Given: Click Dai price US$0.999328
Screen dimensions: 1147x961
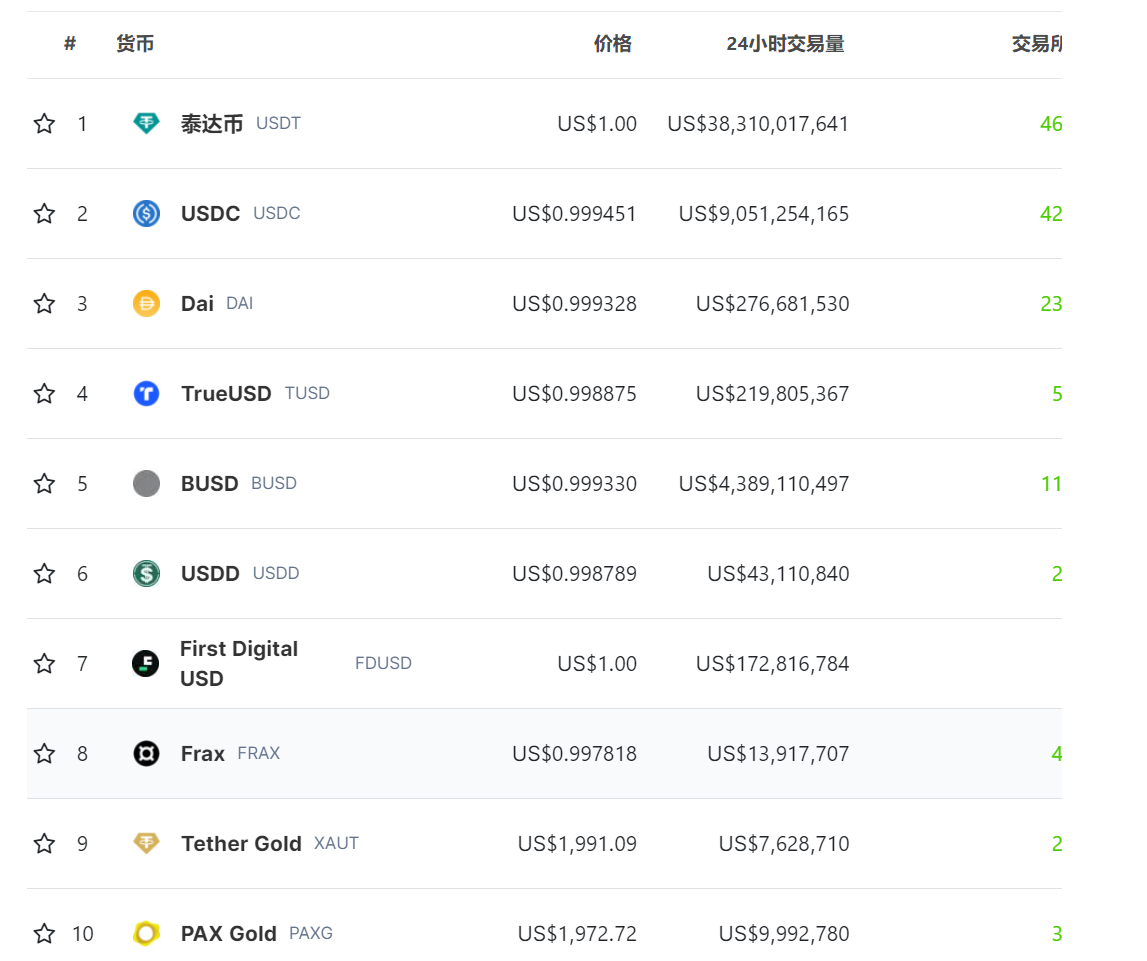Looking at the screenshot, I should pyautogui.click(x=574, y=304).
